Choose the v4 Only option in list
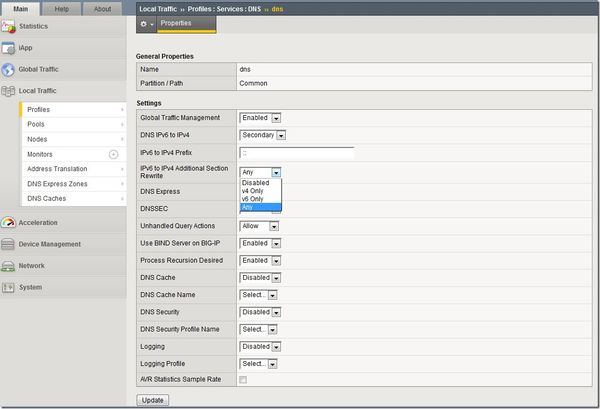 [x=251, y=191]
